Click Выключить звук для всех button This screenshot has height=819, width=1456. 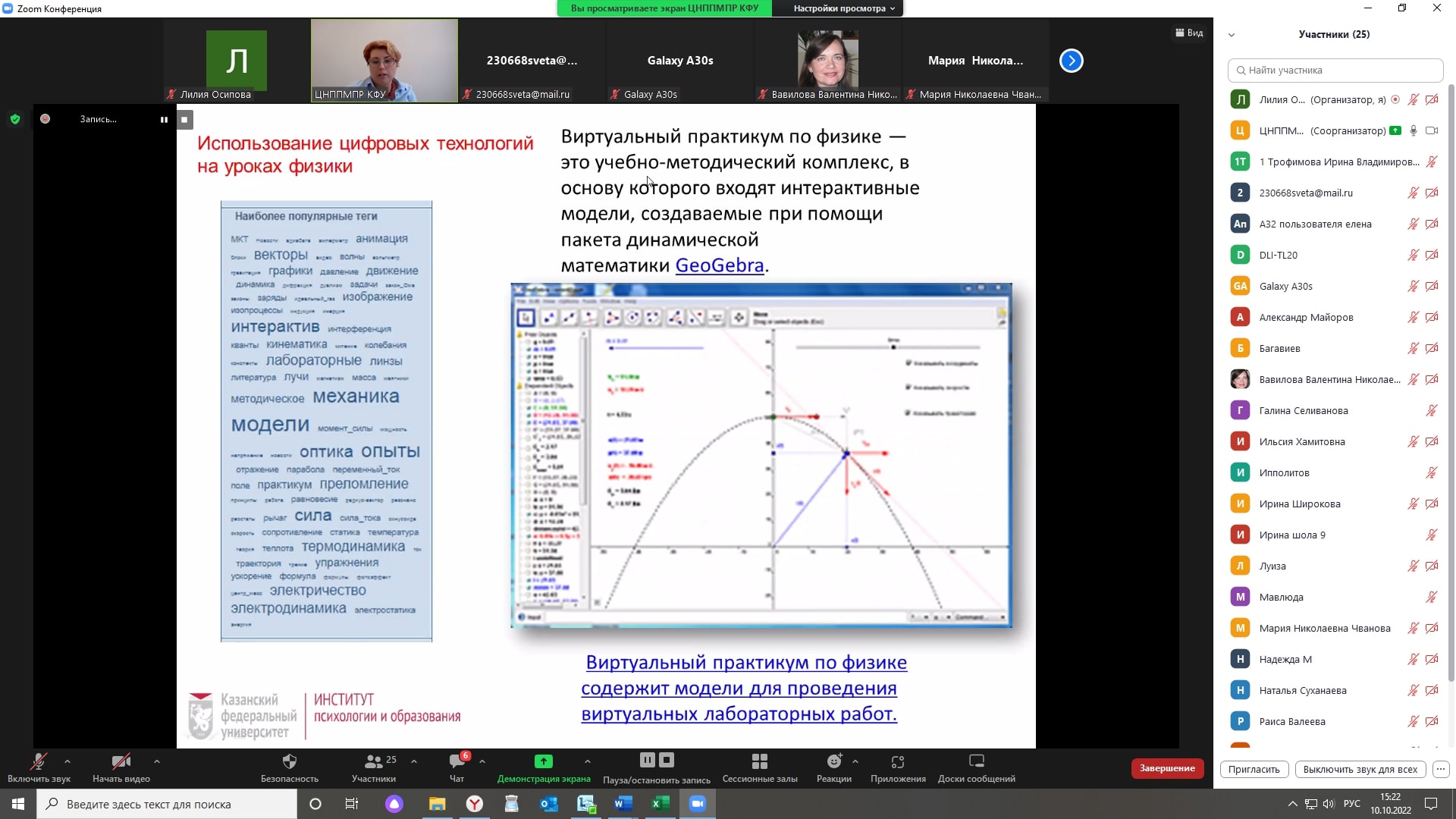point(1360,769)
